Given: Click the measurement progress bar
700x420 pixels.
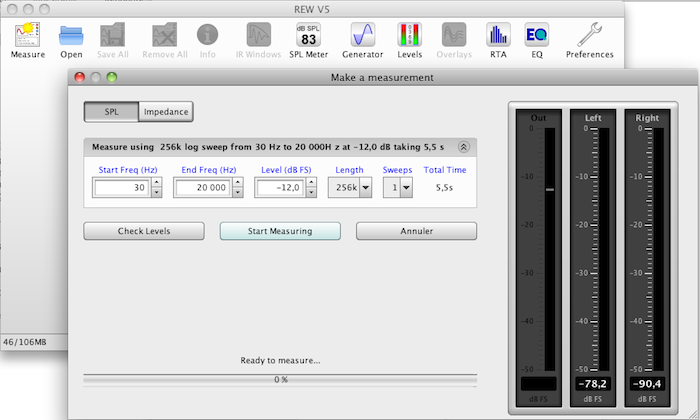Looking at the screenshot, I should tap(280, 380).
